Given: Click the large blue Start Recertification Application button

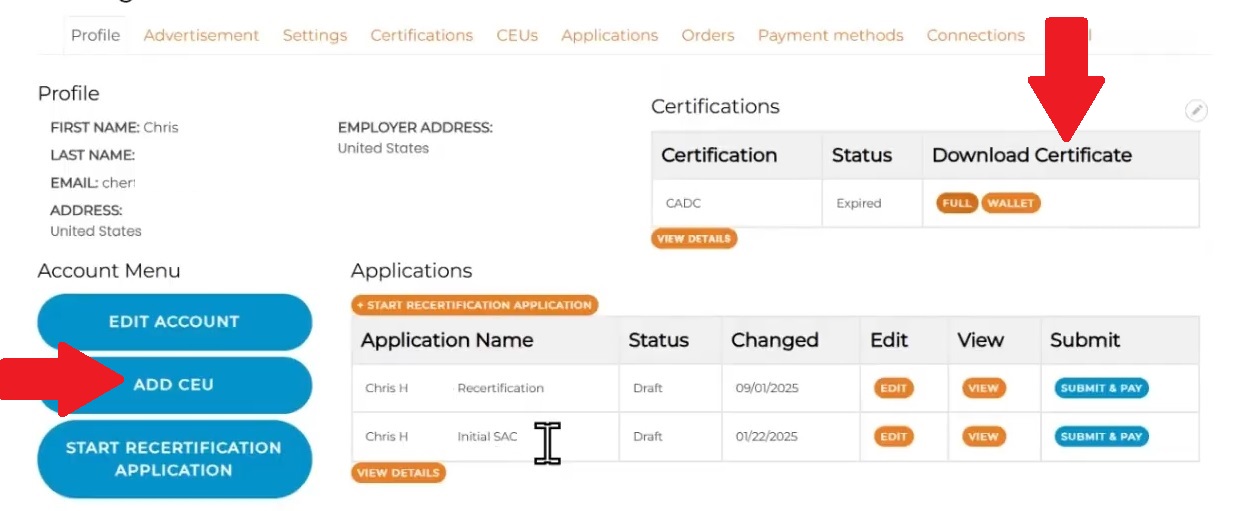Looking at the screenshot, I should tap(174, 459).
